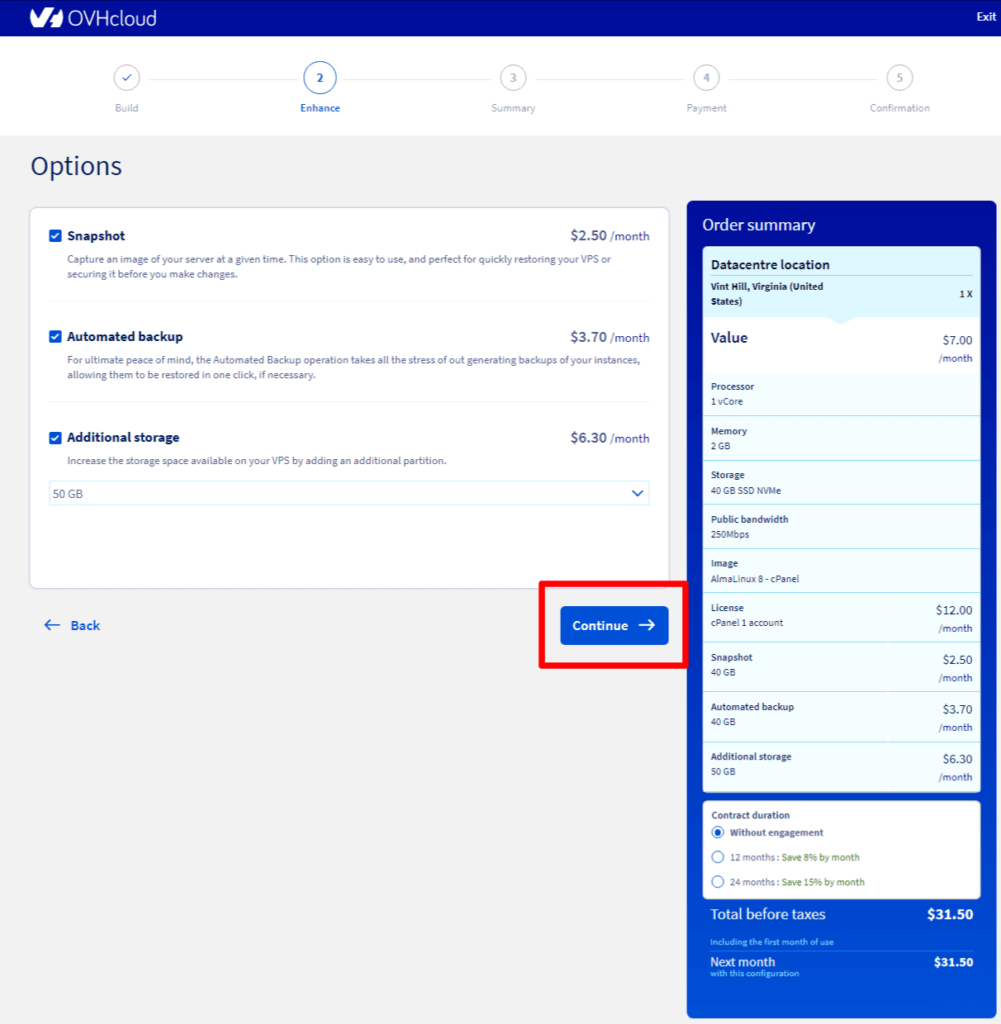Click the Continue button label
The image size is (1001, 1024).
[x=600, y=625]
